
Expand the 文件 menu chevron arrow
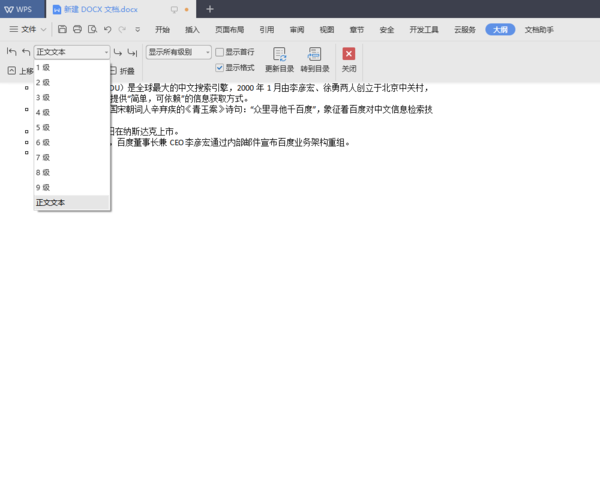pyautogui.click(x=43, y=29)
